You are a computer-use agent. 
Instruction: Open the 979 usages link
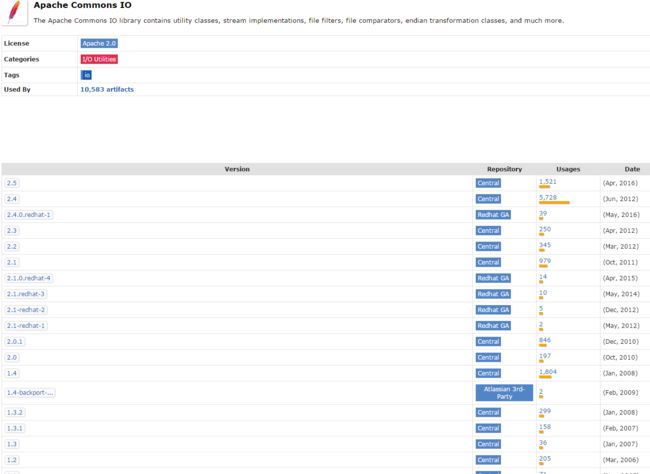point(545,261)
